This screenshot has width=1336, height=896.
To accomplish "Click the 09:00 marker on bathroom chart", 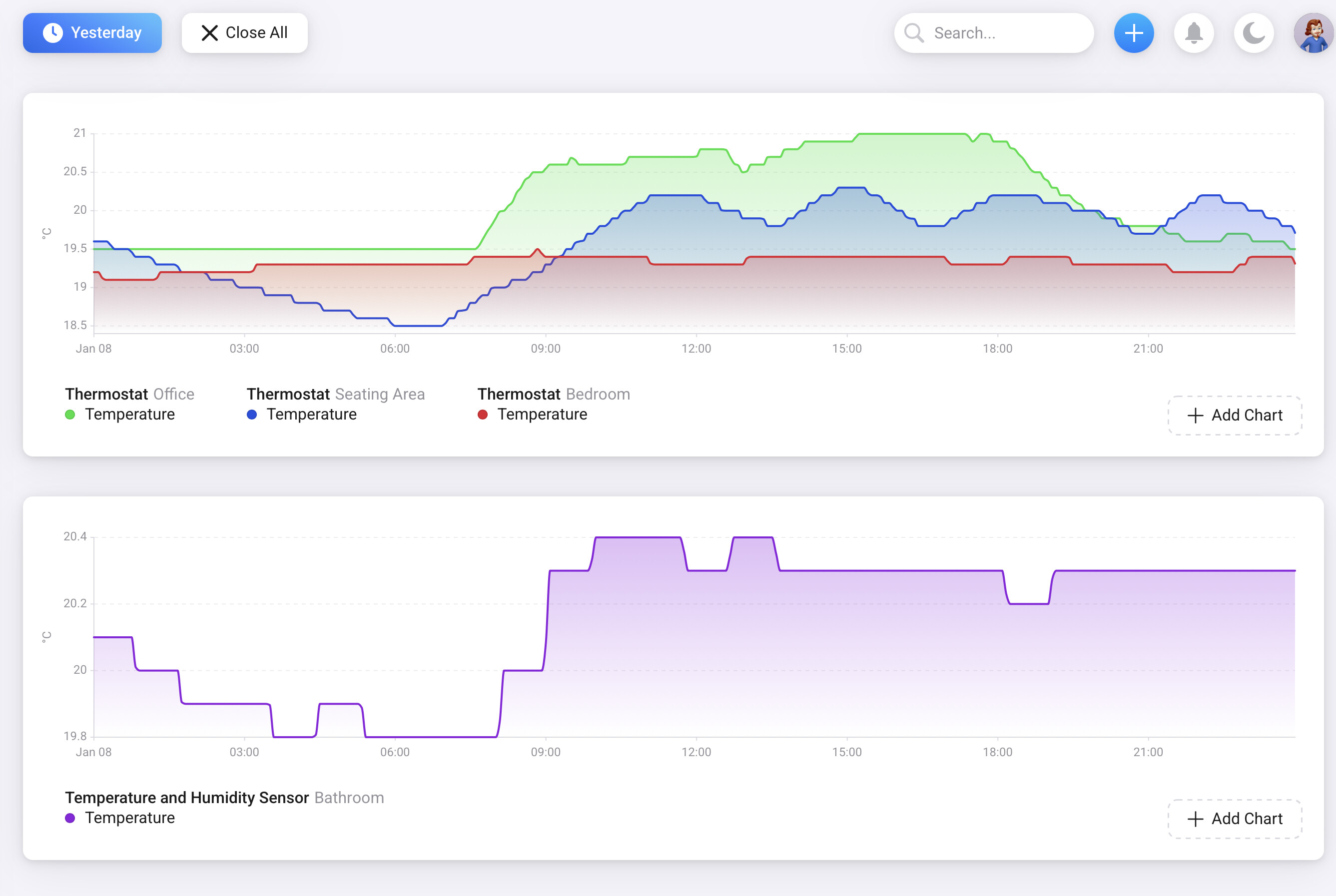I will click(546, 752).
